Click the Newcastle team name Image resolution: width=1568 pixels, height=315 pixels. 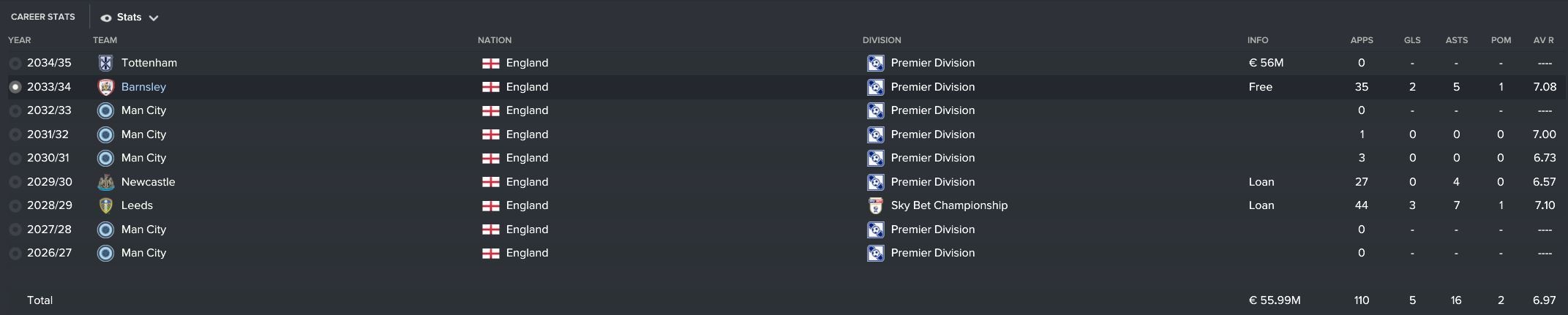148,182
